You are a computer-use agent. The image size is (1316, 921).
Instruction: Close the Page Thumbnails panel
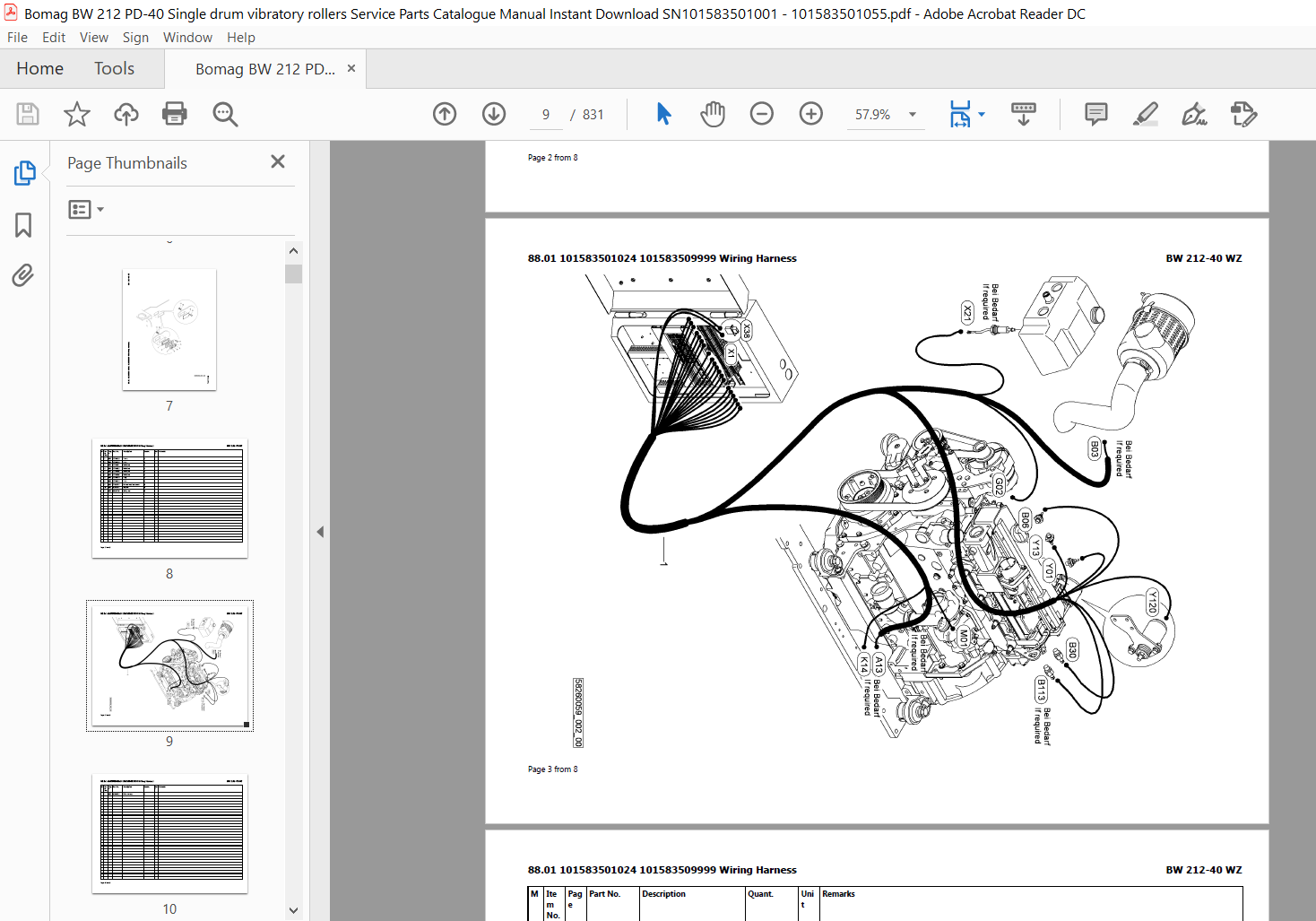[278, 161]
